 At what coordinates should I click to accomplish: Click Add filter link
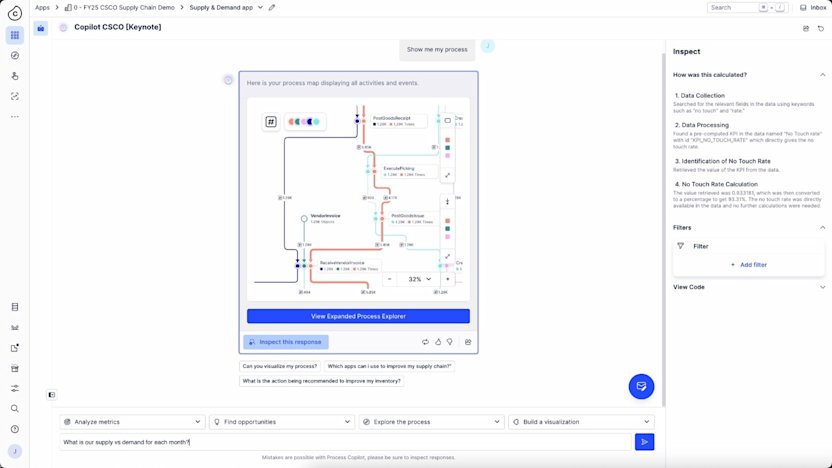[x=749, y=265]
